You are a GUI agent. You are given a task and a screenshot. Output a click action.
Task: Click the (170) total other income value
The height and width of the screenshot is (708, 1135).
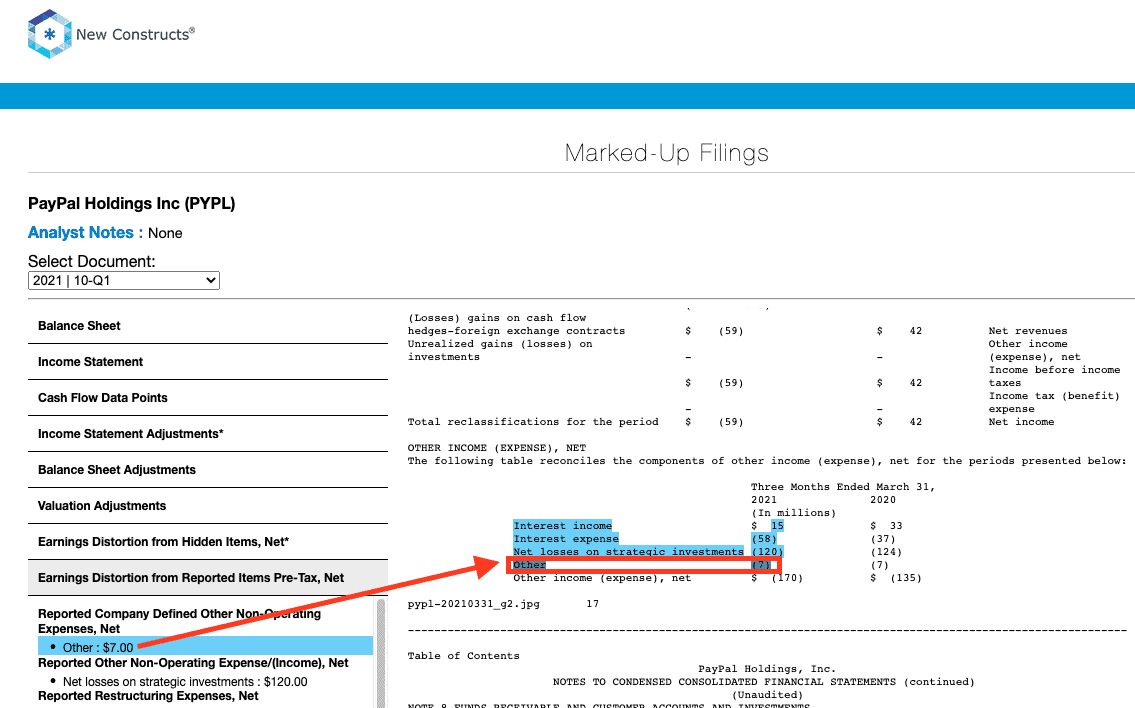point(787,578)
